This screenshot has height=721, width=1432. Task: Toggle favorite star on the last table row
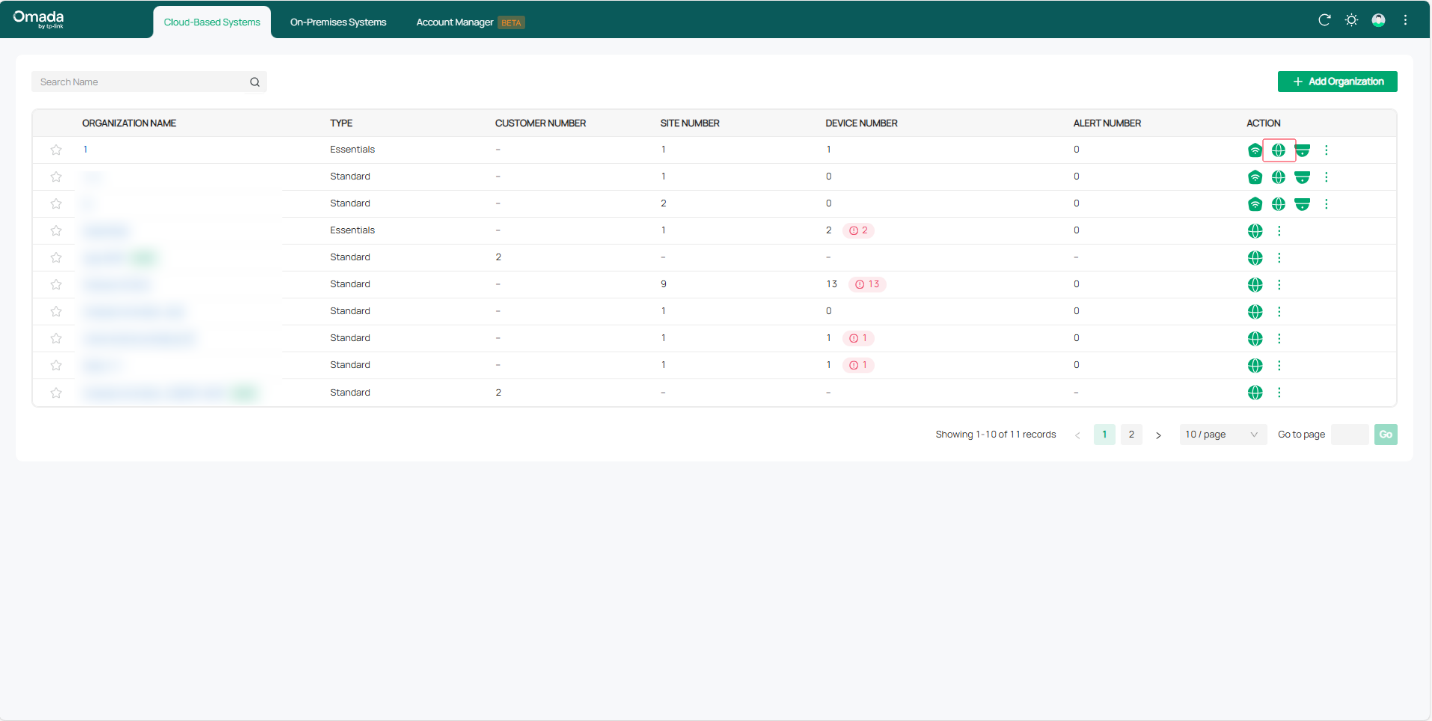56,393
